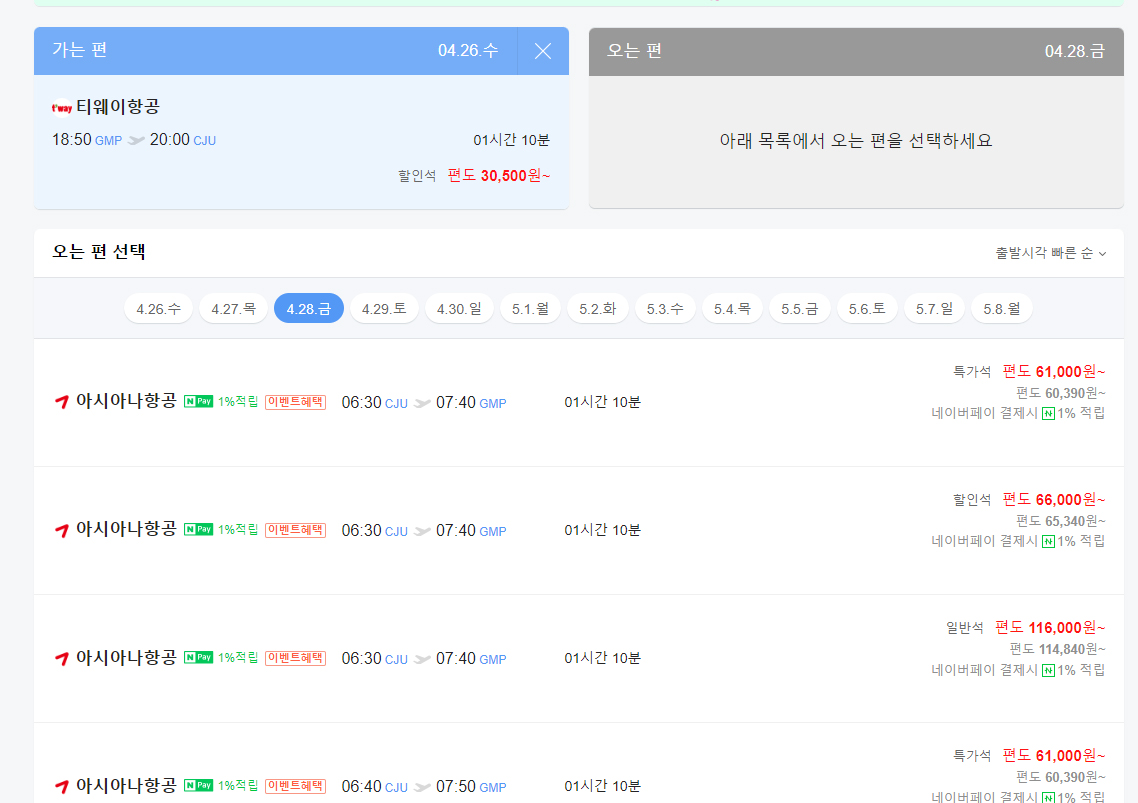Viewport: 1138px width, 803px height.
Task: Choose the 일반석 편도 116,000원 fare
Action: (x=1049, y=627)
